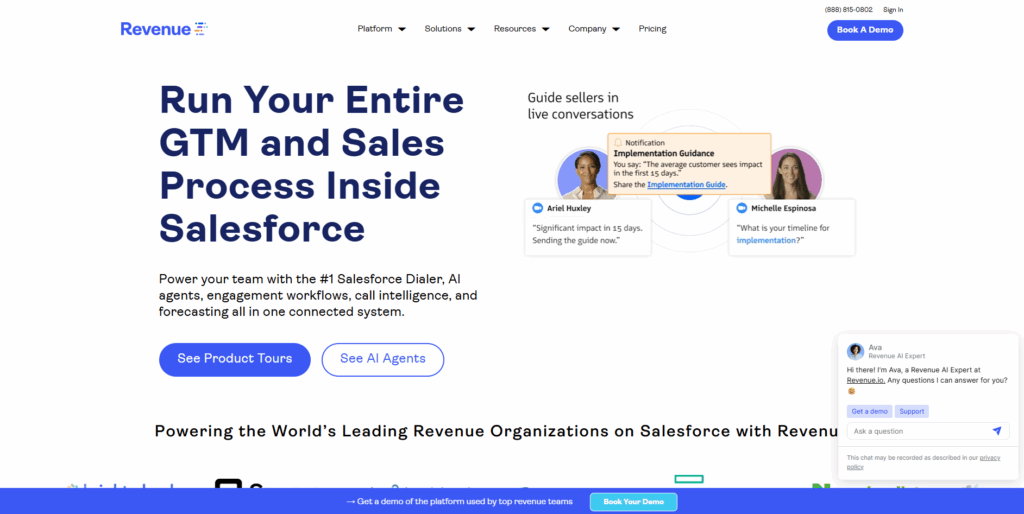Click the Run Your Entire GTM headline
Image resolution: width=1024 pixels, height=514 pixels.
312,163
